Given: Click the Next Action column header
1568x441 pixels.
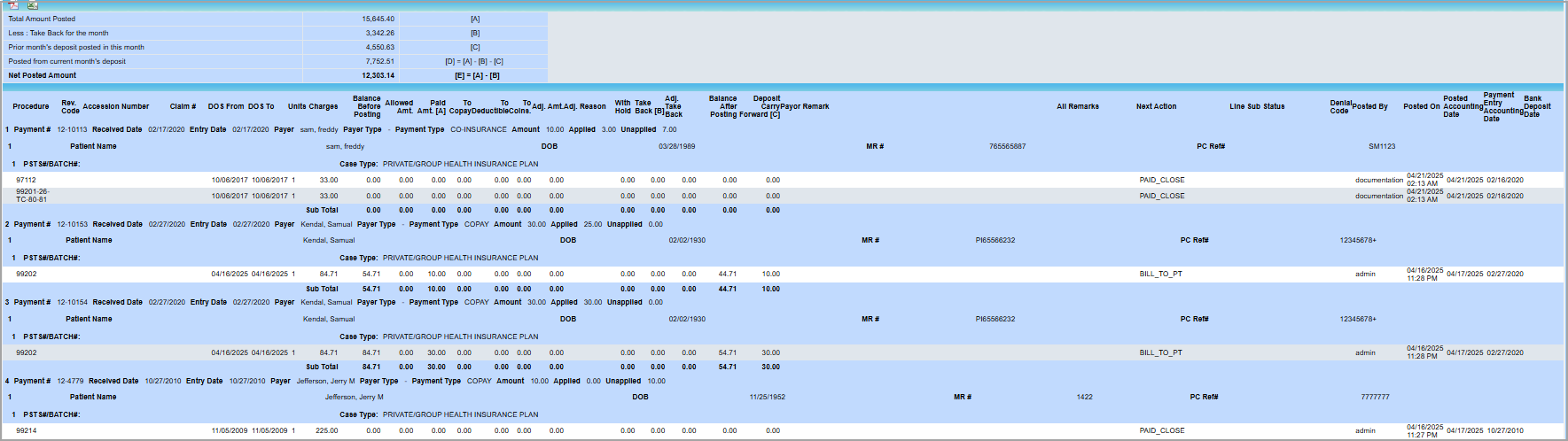Looking at the screenshot, I should 1156,106.
